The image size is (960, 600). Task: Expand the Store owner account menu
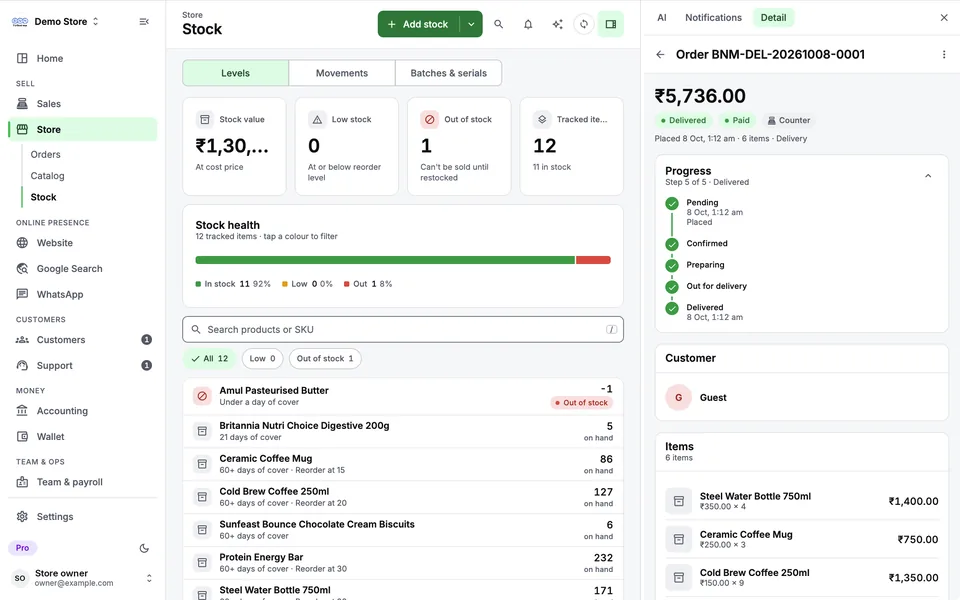tap(82, 578)
